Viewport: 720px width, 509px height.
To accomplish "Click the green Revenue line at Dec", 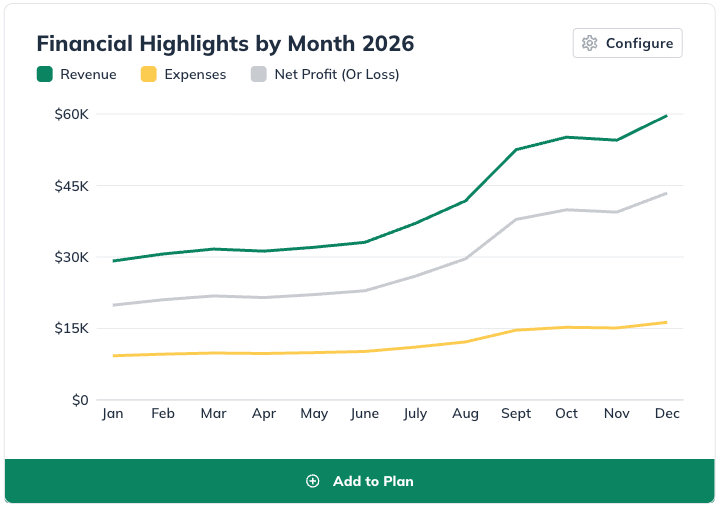I will pyautogui.click(x=666, y=116).
